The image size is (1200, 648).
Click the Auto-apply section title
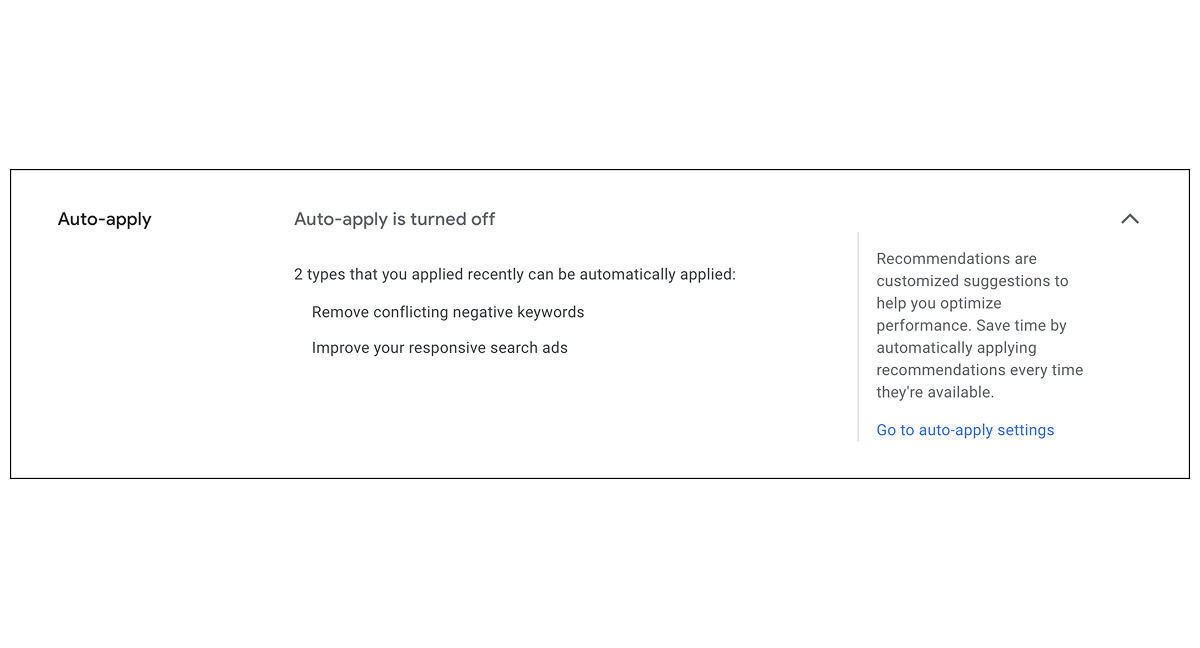click(x=105, y=219)
